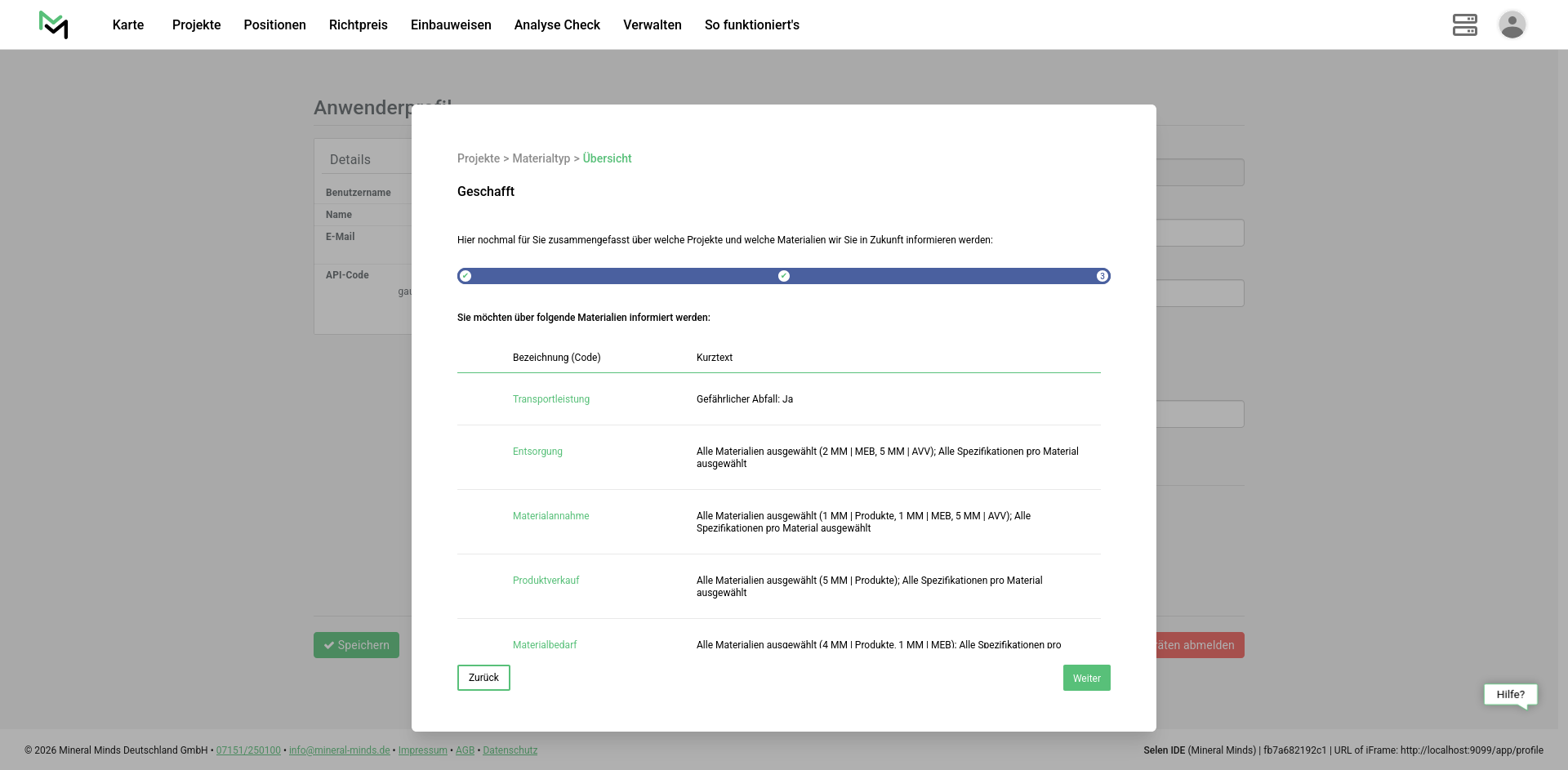Click the Entsorgung link in table

click(x=537, y=452)
